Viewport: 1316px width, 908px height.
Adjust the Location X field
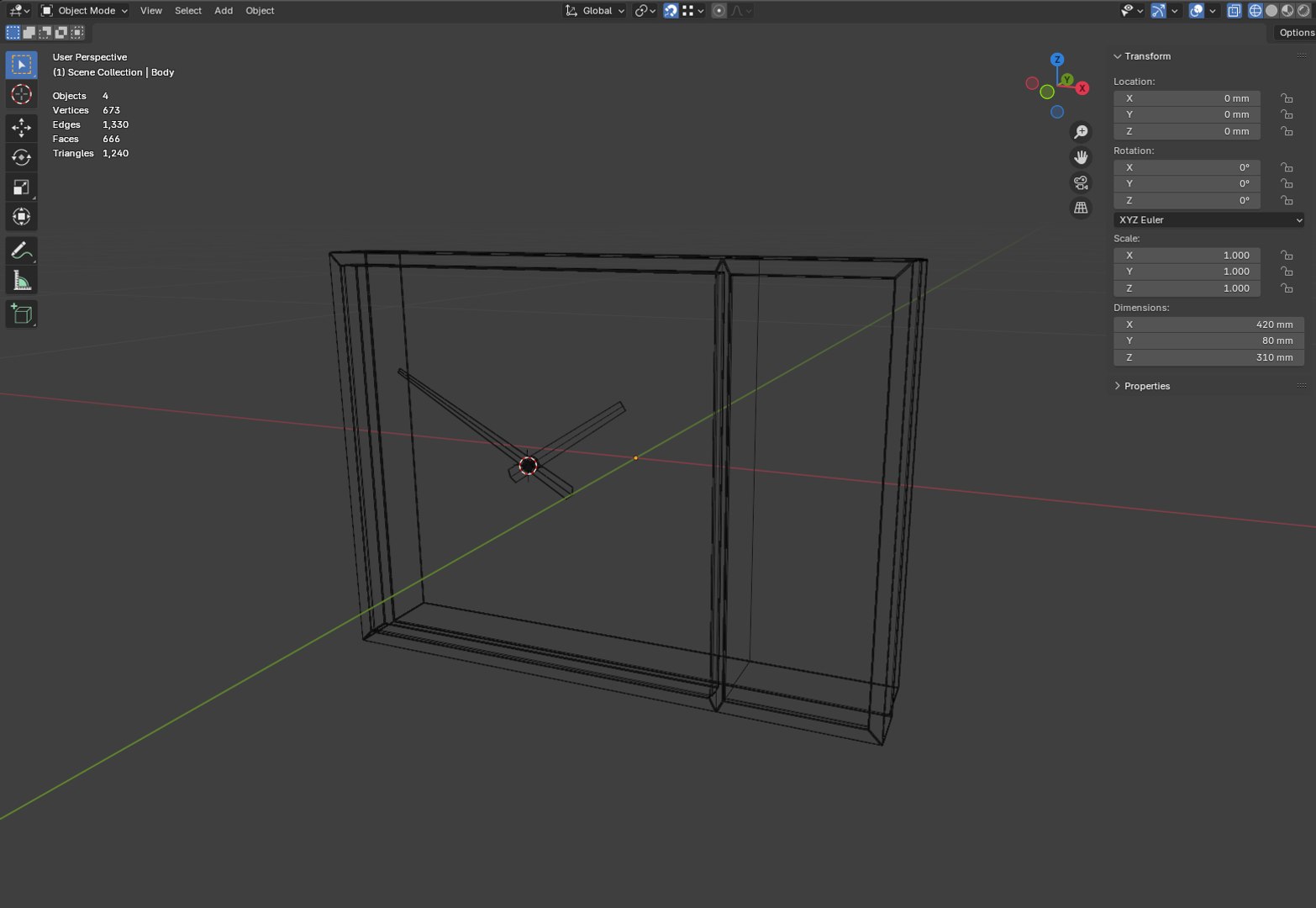click(x=1187, y=98)
